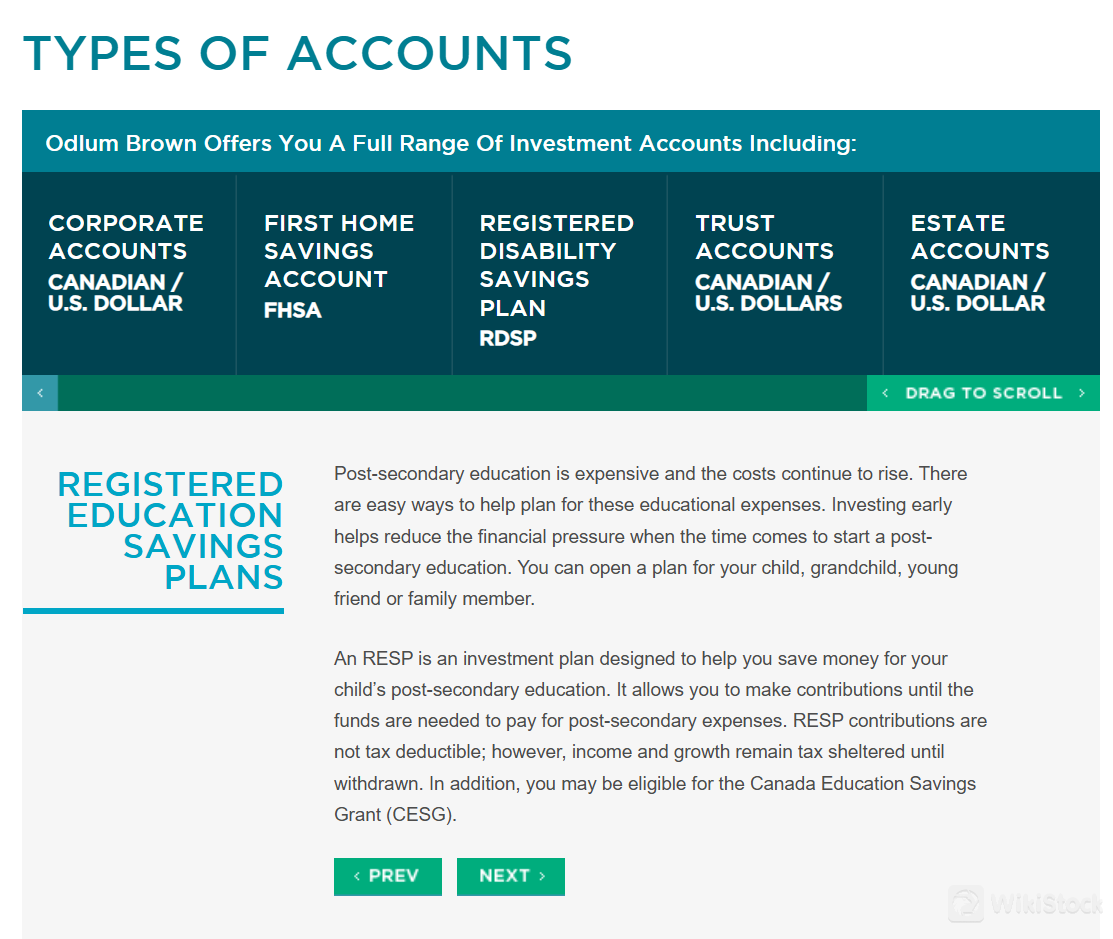Click the Types of Accounts page title
The width and height of the screenshot is (1113, 939).
(298, 54)
